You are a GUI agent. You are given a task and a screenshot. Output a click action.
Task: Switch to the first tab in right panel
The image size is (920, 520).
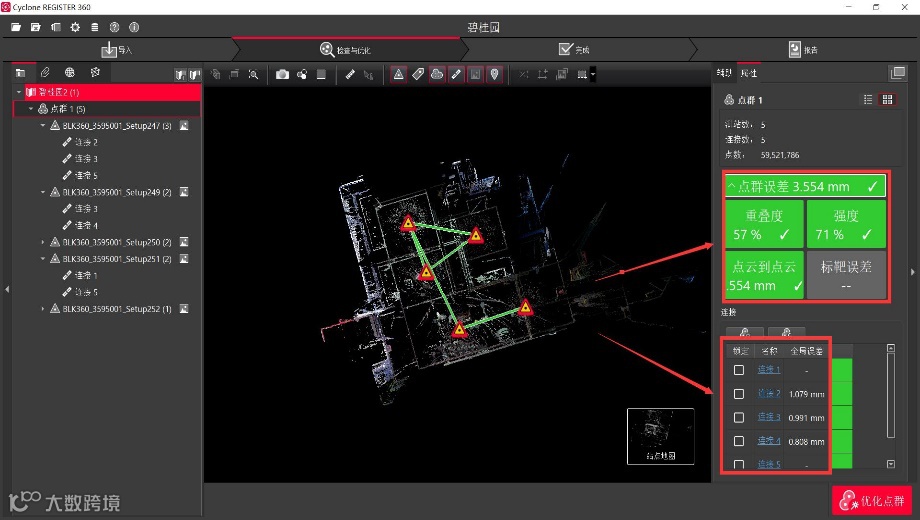coord(724,73)
